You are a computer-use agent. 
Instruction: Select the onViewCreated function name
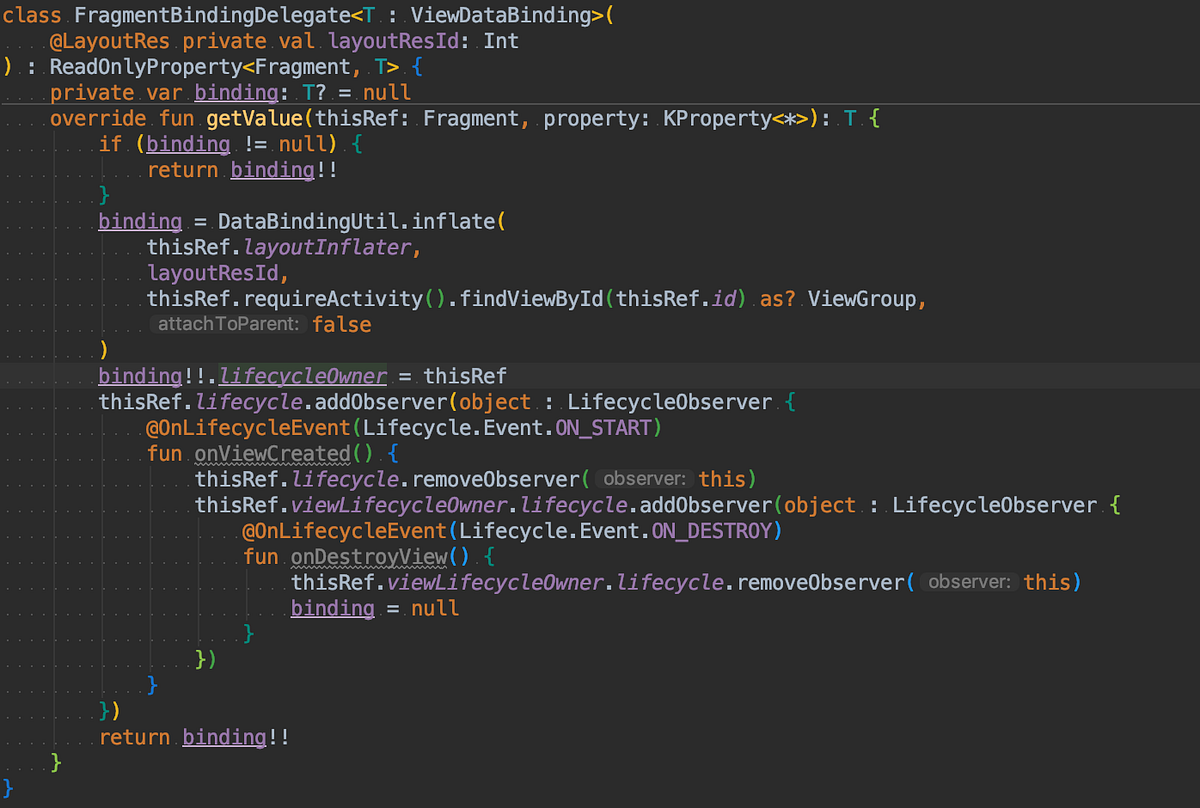click(x=272, y=453)
